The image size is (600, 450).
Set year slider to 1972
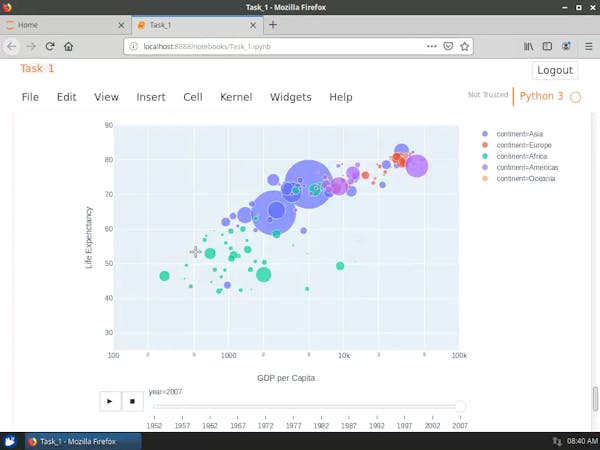[x=266, y=425]
